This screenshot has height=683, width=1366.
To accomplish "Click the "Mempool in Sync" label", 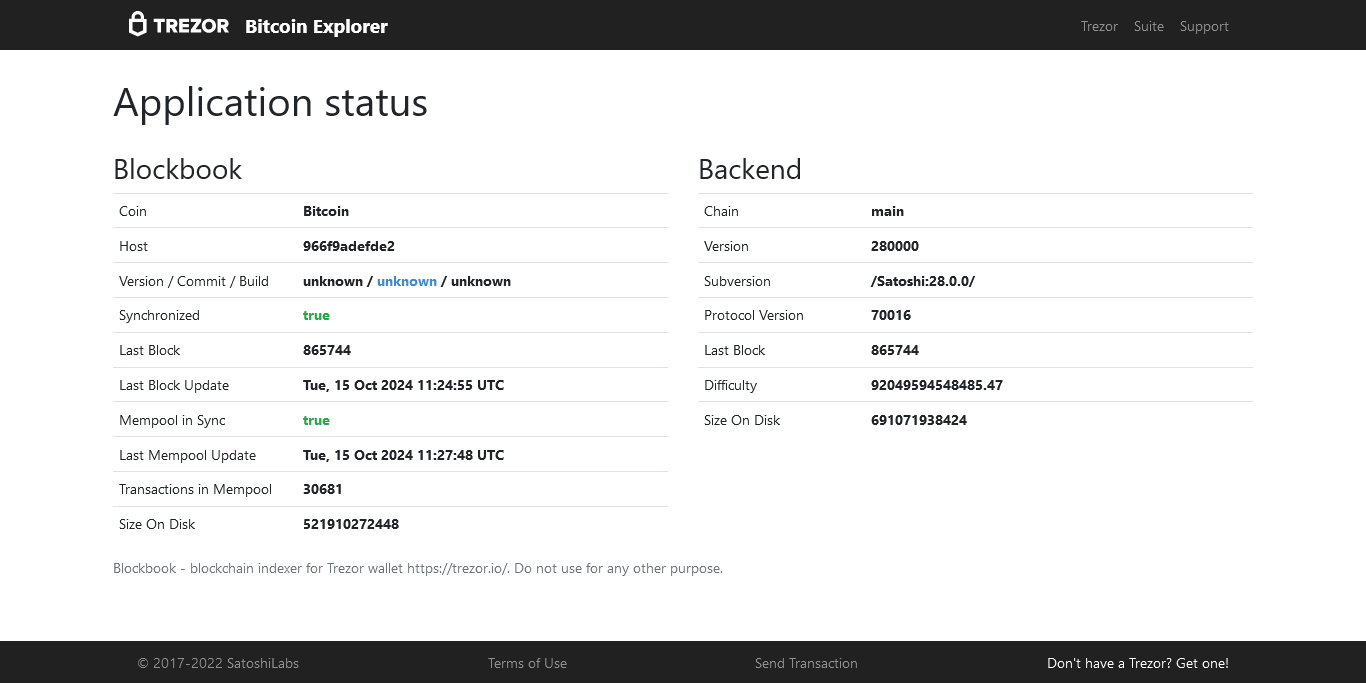I will tap(172, 420).
